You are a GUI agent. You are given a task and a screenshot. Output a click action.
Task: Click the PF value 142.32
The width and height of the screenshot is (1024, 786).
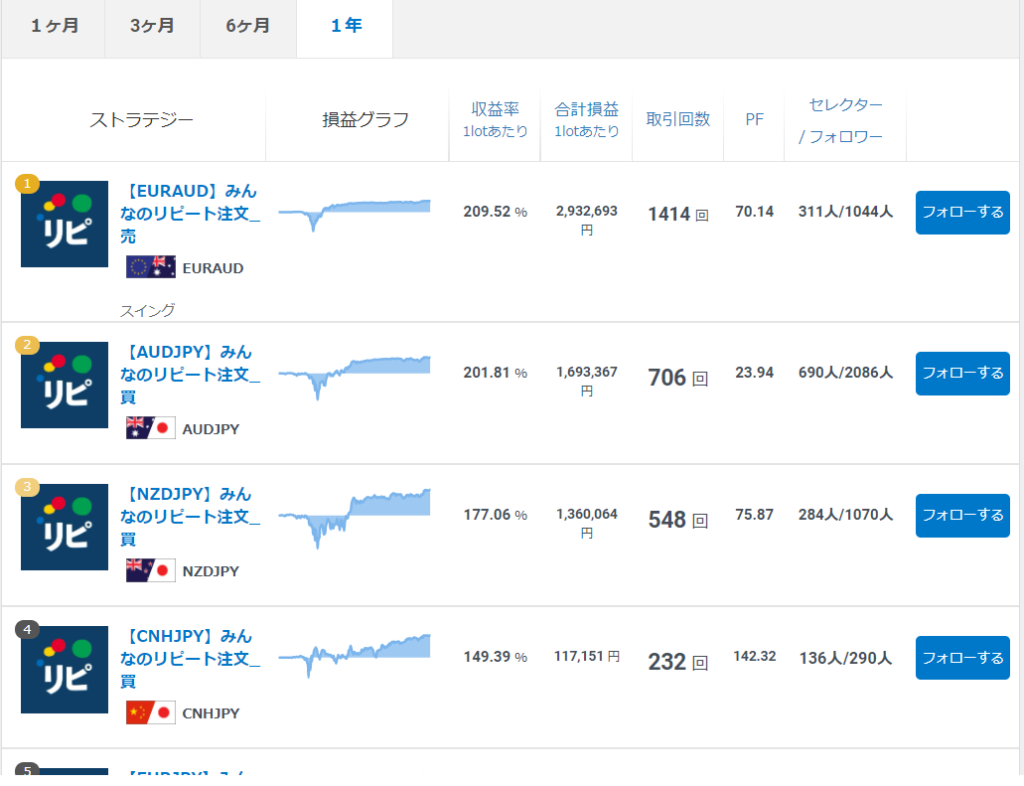pyautogui.click(x=754, y=656)
